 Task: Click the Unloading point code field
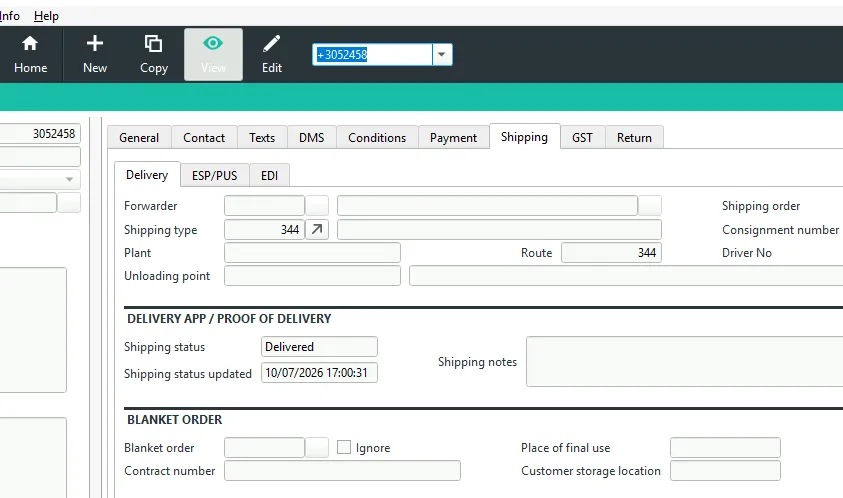312,276
